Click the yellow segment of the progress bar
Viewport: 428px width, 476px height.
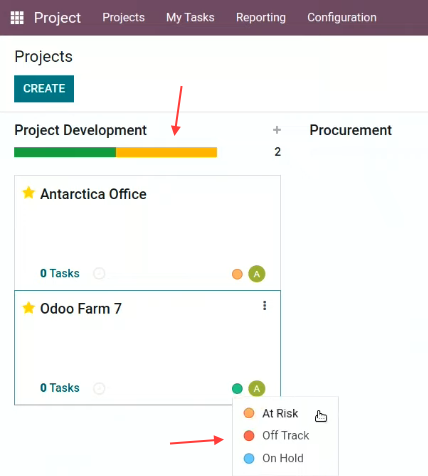pos(166,152)
